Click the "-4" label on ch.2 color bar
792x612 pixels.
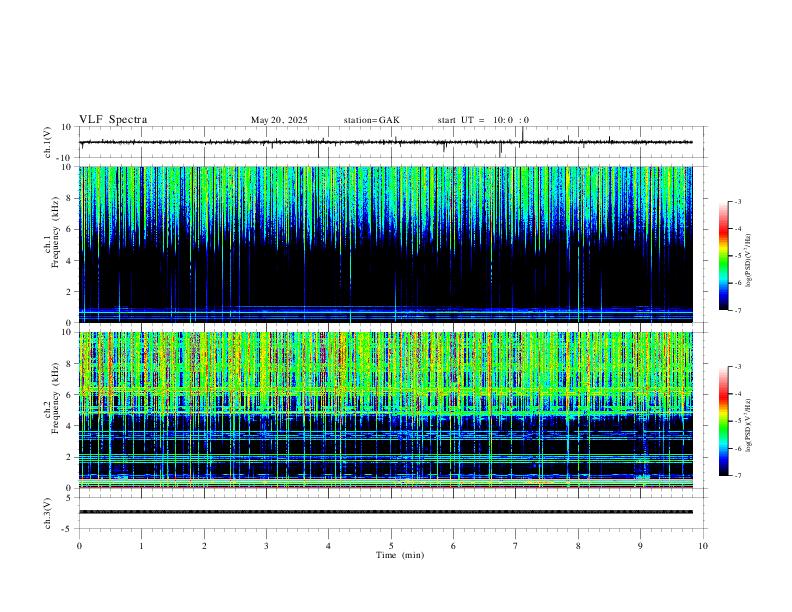(737, 394)
